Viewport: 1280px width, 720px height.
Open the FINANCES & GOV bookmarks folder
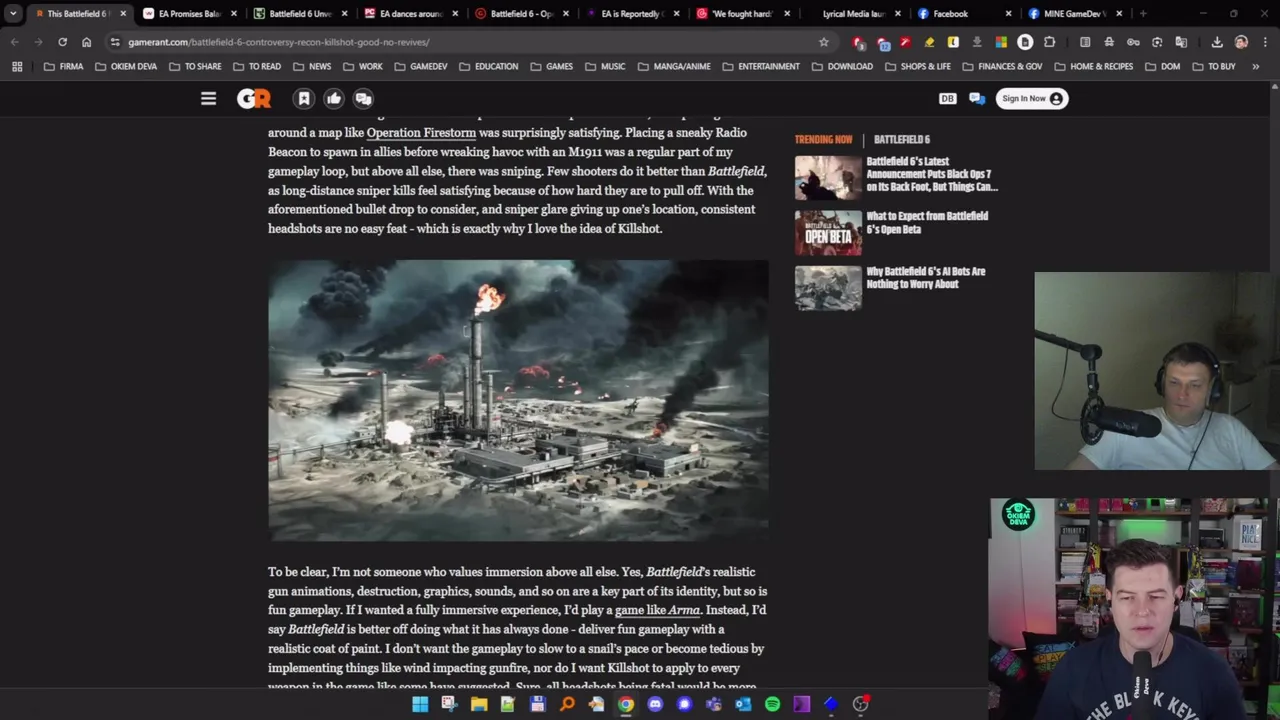1001,66
